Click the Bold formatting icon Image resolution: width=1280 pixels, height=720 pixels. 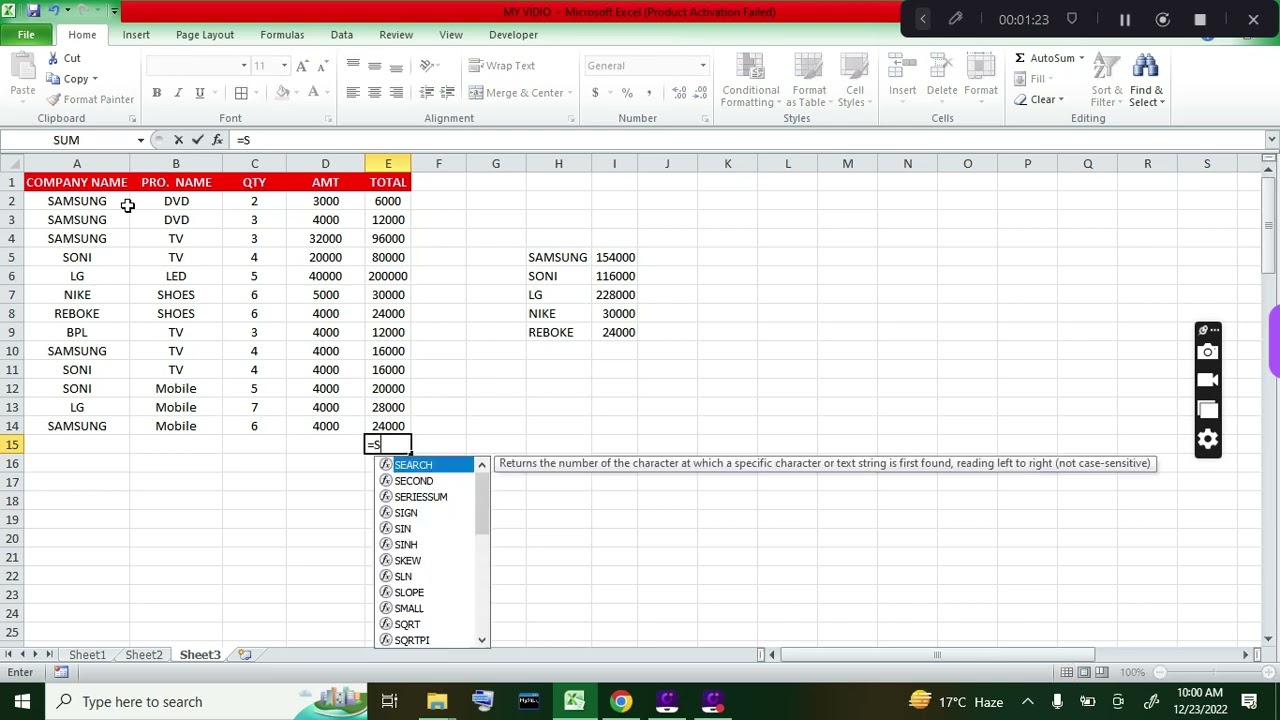click(156, 93)
